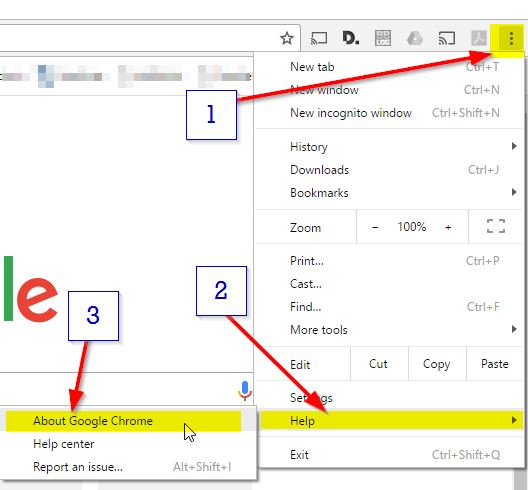Image resolution: width=528 pixels, height=490 pixels.
Task: Decrease zoom with the minus button
Action: (x=375, y=227)
